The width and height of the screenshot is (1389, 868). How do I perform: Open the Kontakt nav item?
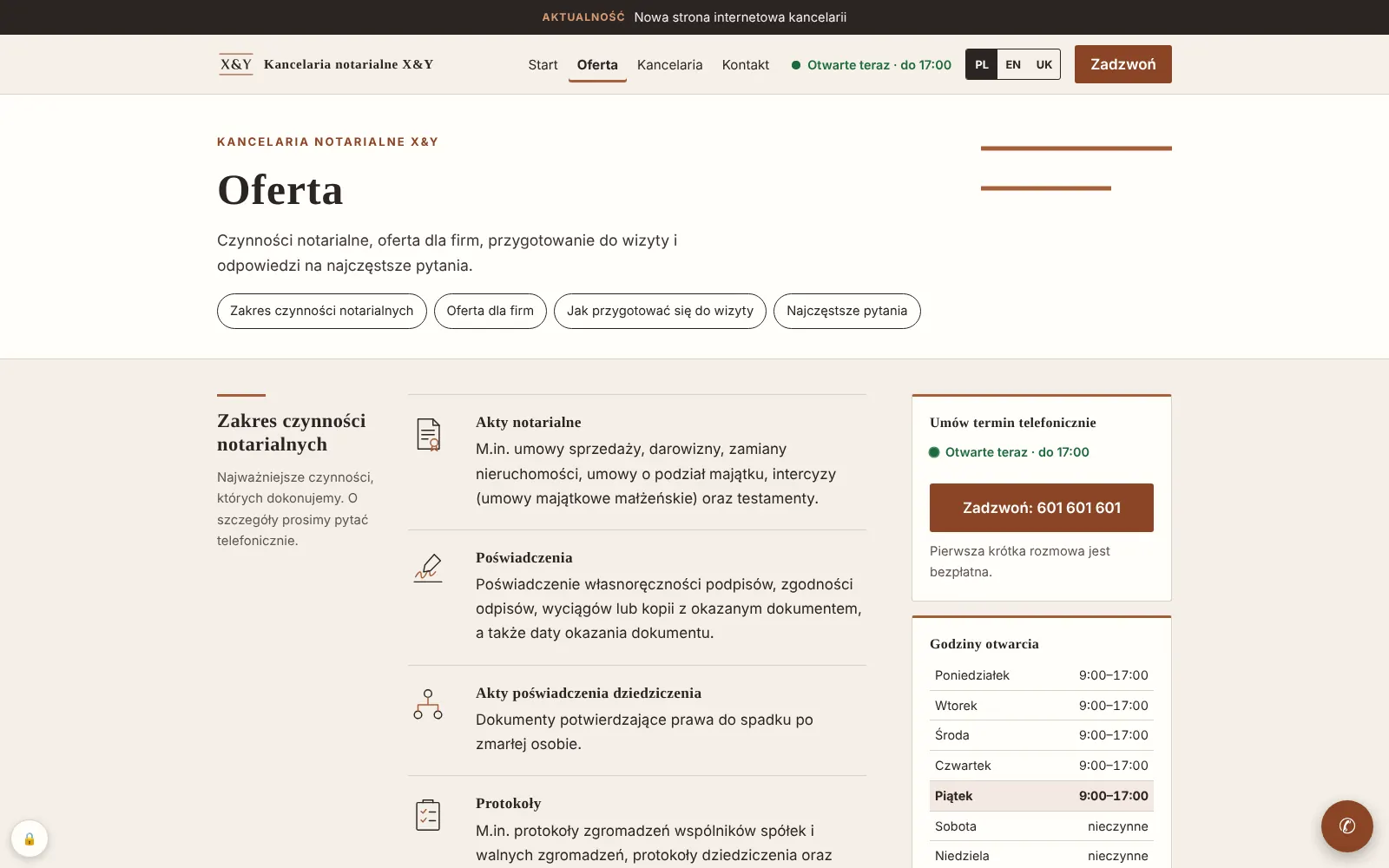(746, 64)
